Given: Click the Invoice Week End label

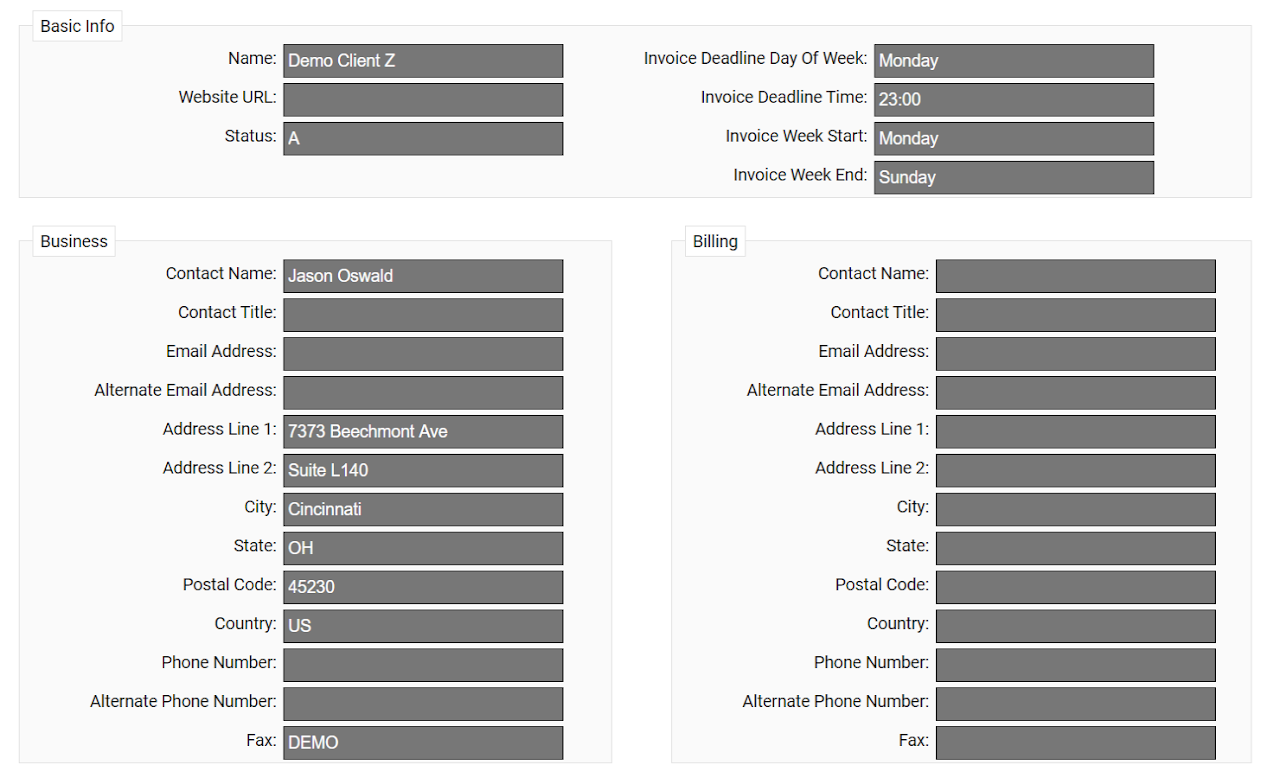Looking at the screenshot, I should [x=800, y=175].
